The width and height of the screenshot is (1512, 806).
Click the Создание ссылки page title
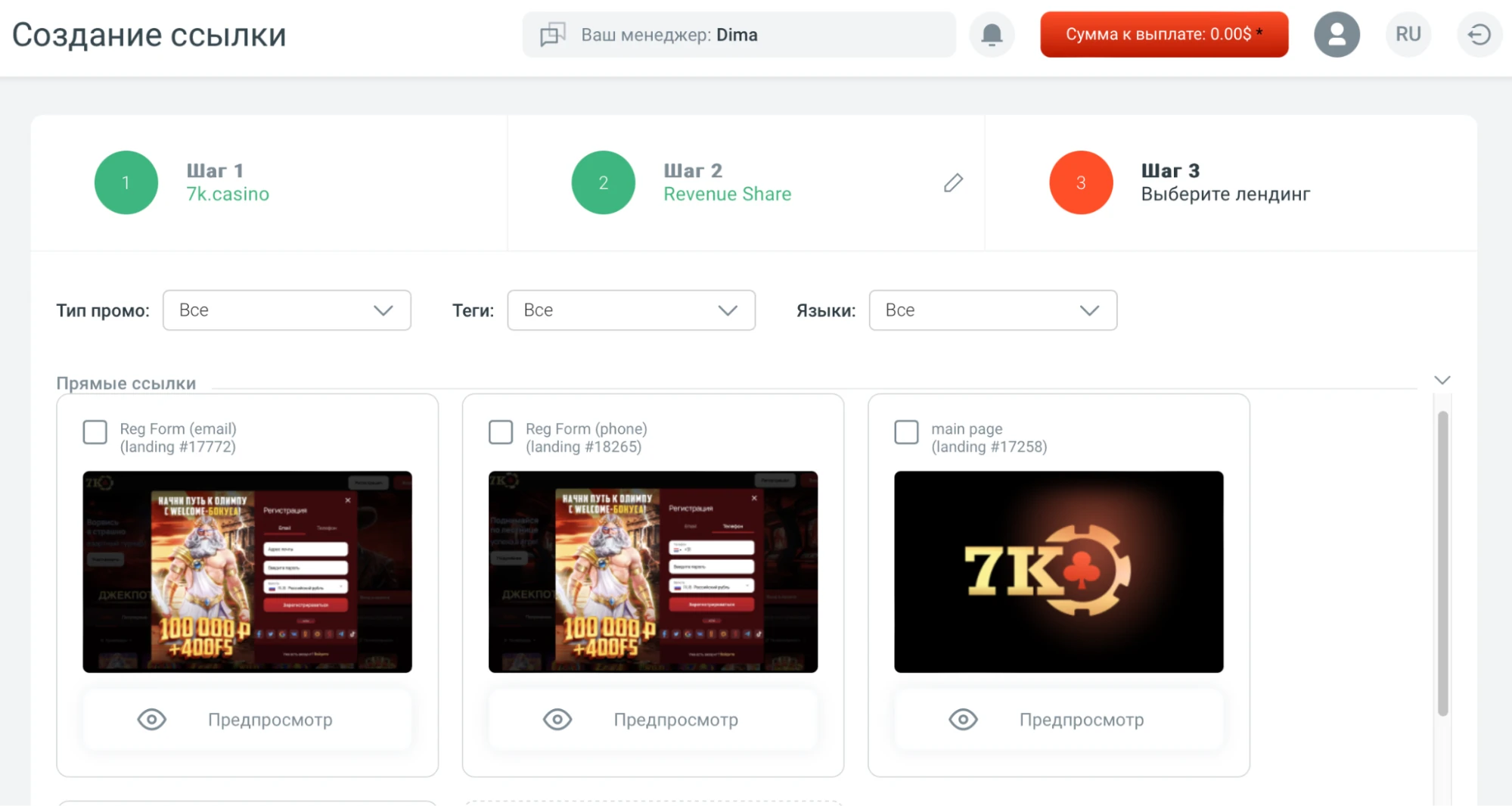click(149, 35)
